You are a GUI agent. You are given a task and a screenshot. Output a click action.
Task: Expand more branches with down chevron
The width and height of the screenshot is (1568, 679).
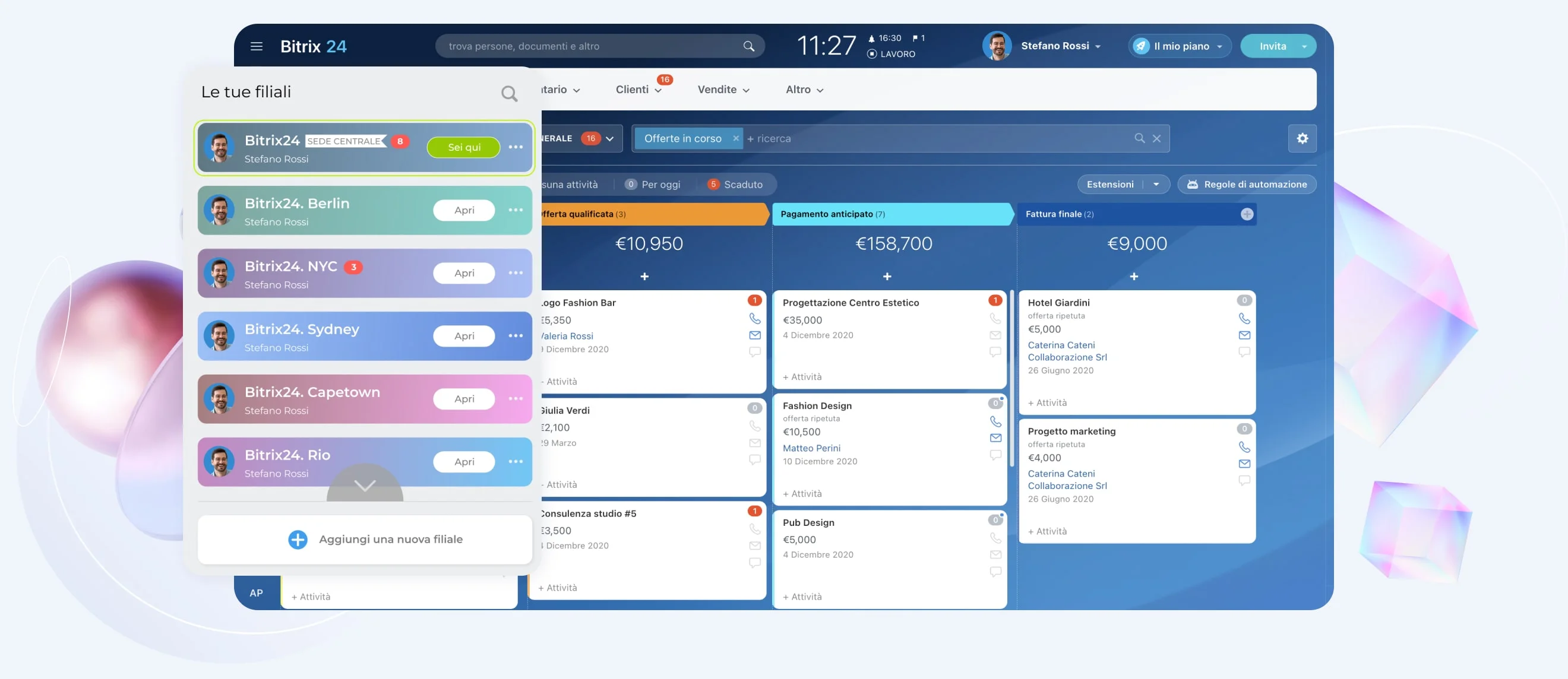[365, 485]
